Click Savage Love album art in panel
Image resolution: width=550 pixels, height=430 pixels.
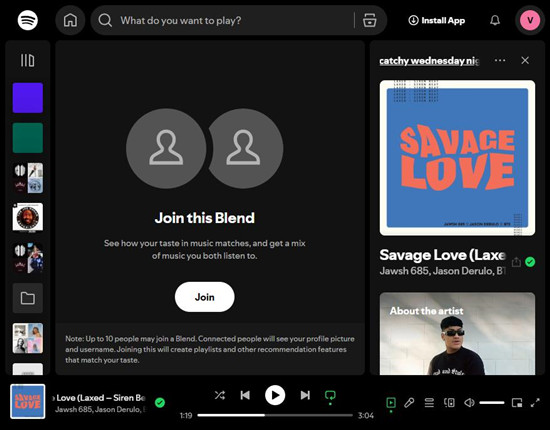tap(457, 158)
